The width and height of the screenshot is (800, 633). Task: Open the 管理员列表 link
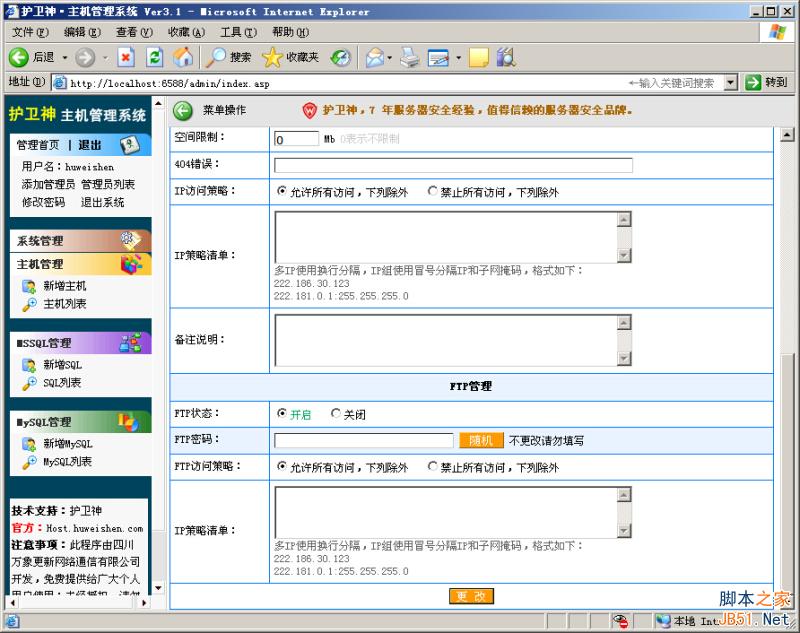pos(108,184)
